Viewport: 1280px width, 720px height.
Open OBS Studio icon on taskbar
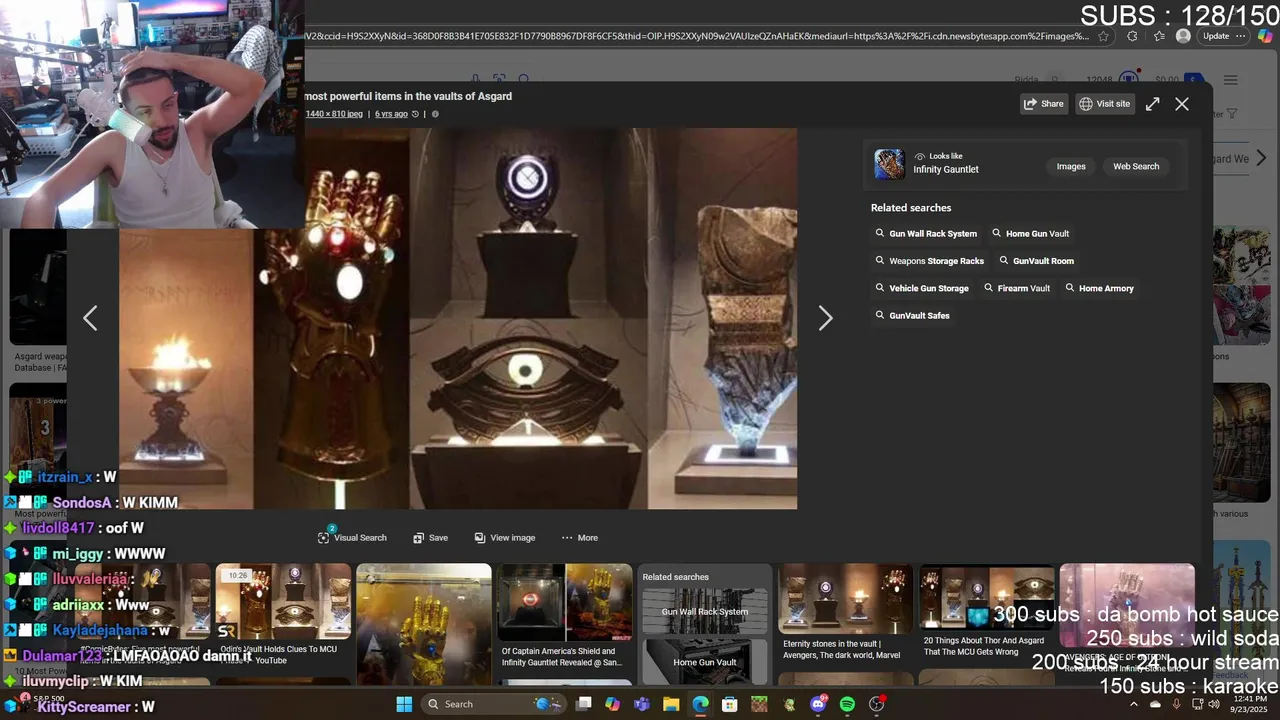coord(877,704)
